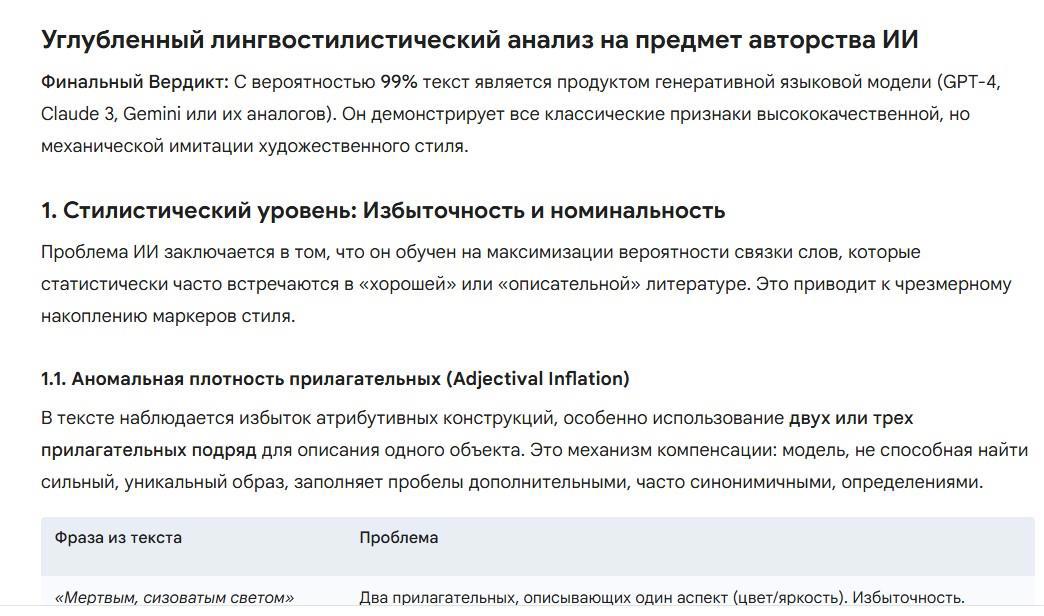Click the "(Adjectival Inflation)" parenthetical text
Screen dimensions: 1044x616
tap(538, 379)
